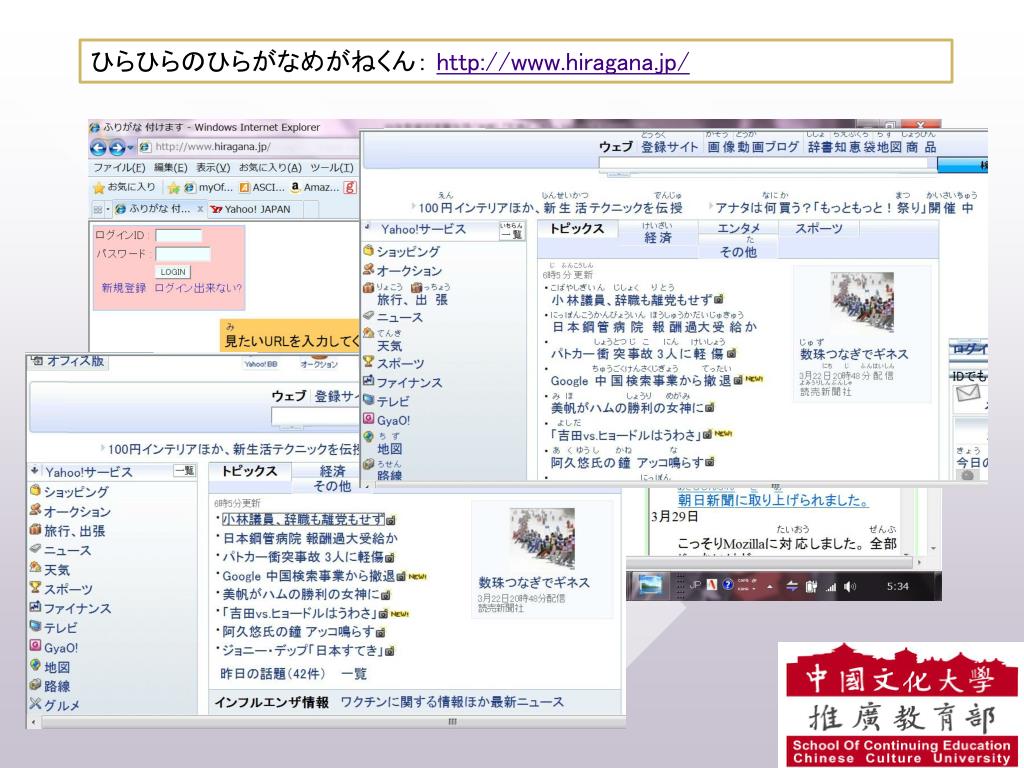Open the ツール(T) menu in Internet Explorer
Viewport: 1024px width, 768px height.
(332, 168)
